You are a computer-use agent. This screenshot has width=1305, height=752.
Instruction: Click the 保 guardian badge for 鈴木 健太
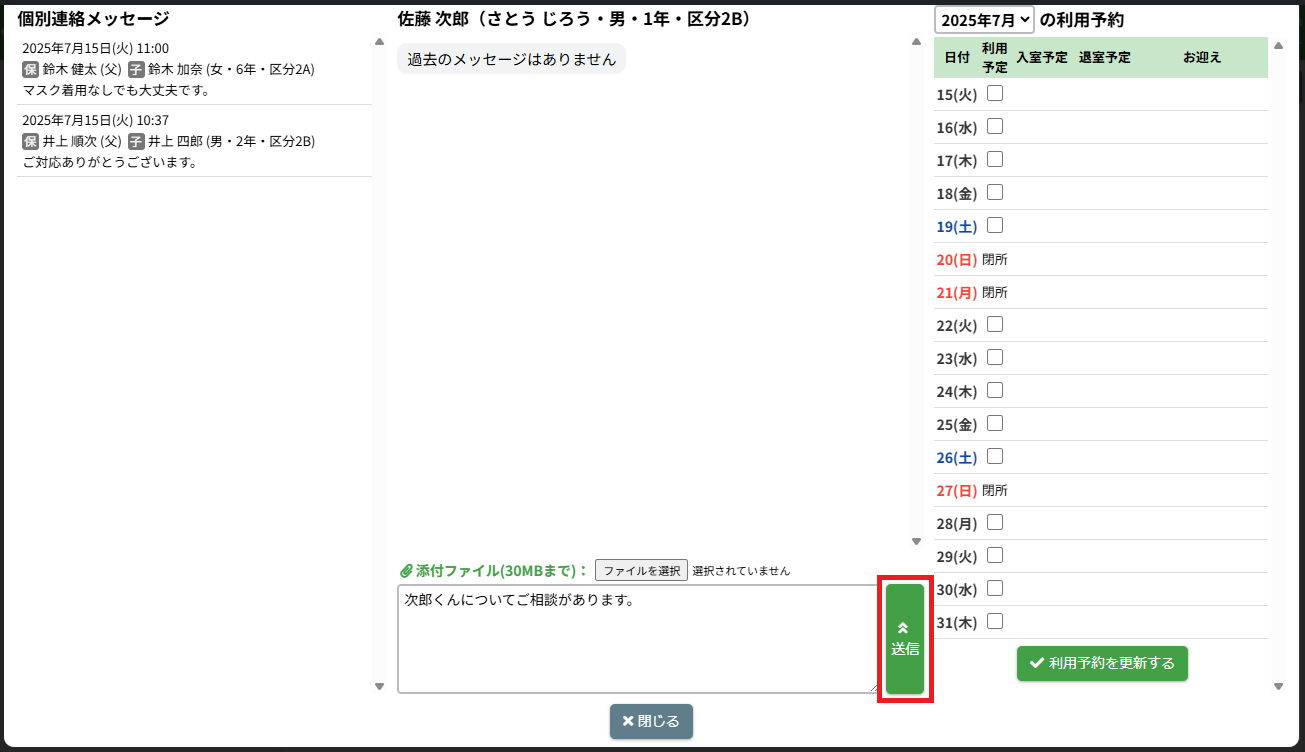[x=30, y=69]
